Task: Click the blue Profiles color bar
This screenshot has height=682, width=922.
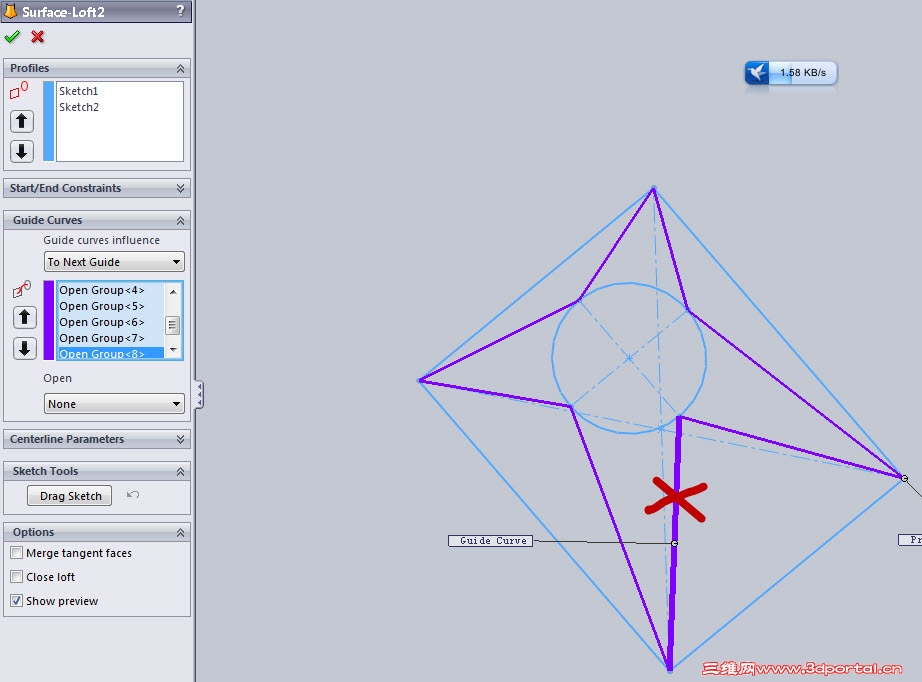Action: 49,121
